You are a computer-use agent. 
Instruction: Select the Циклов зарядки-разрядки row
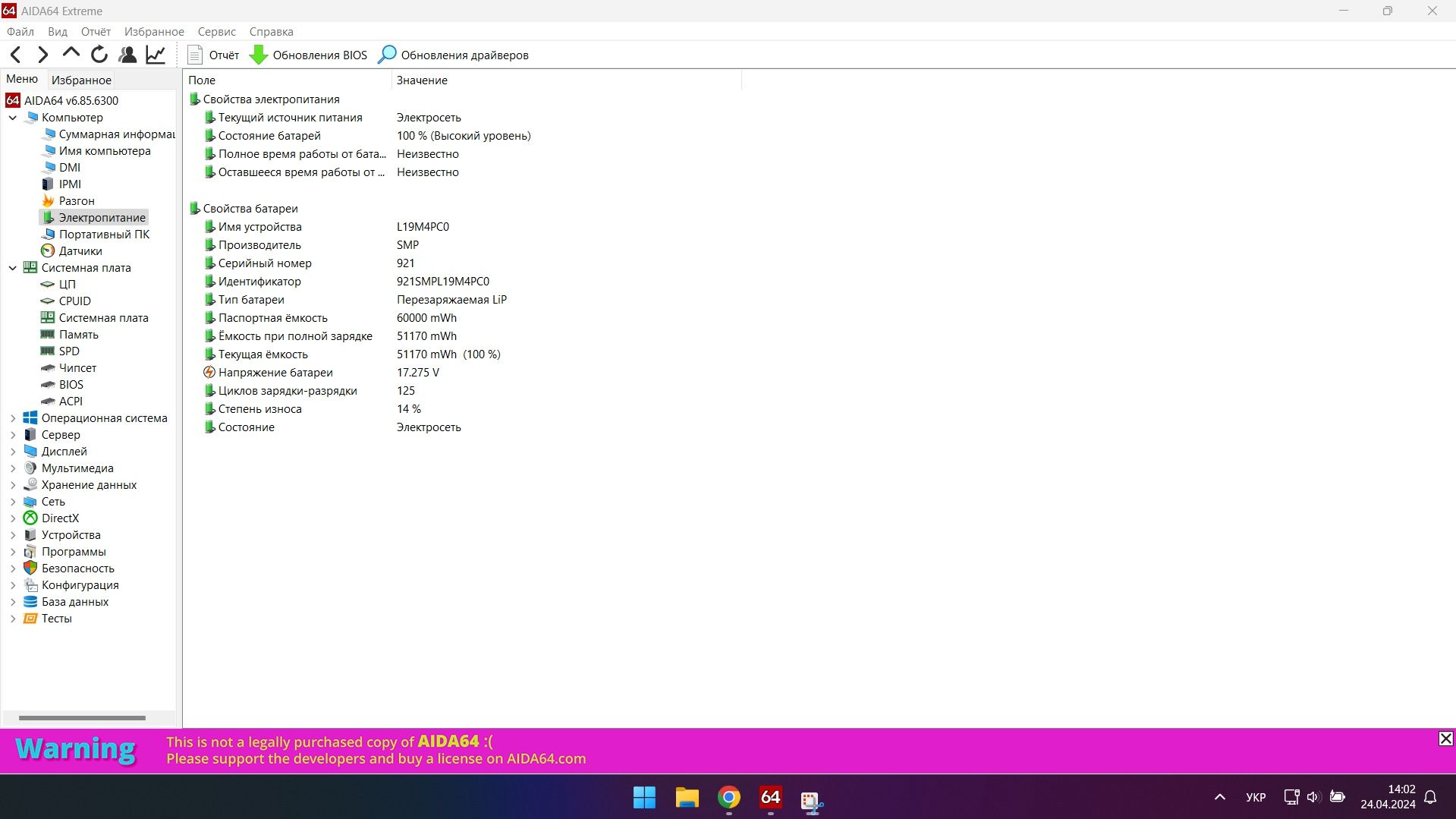[x=463, y=391]
